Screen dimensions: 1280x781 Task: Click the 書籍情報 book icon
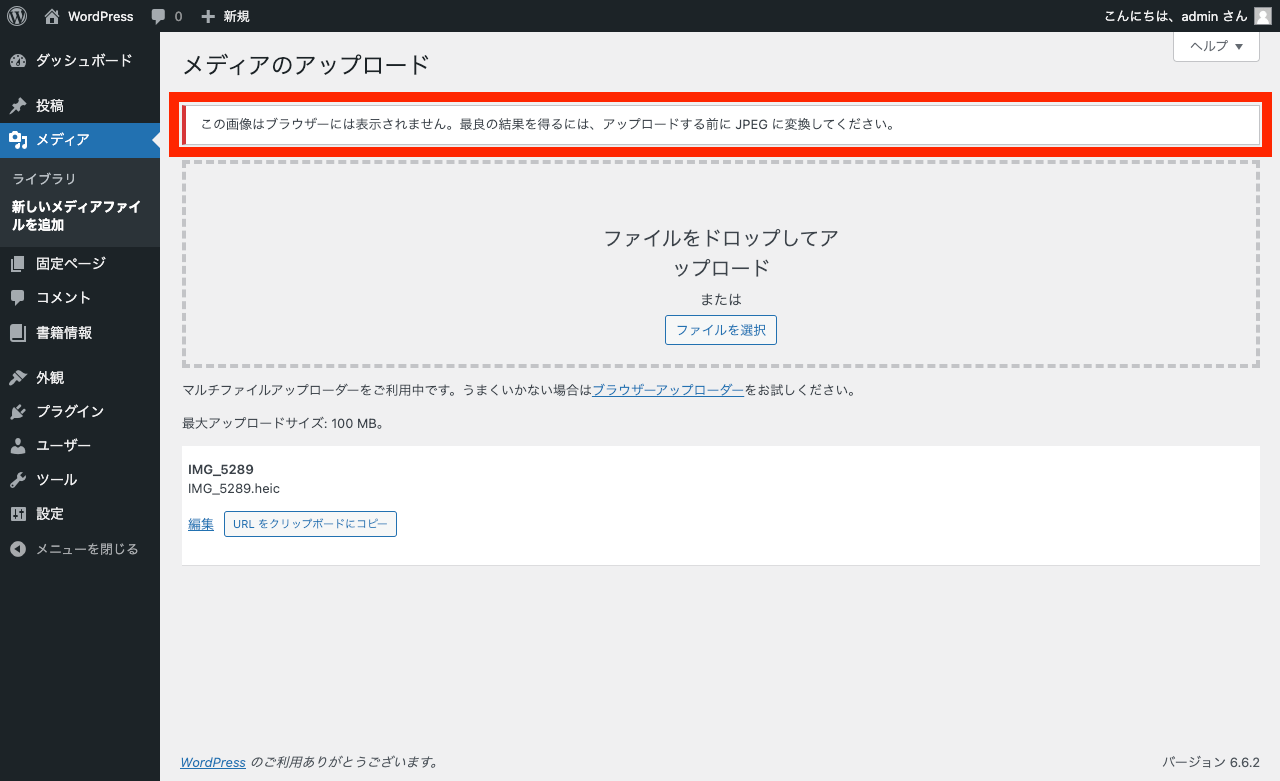[18, 333]
